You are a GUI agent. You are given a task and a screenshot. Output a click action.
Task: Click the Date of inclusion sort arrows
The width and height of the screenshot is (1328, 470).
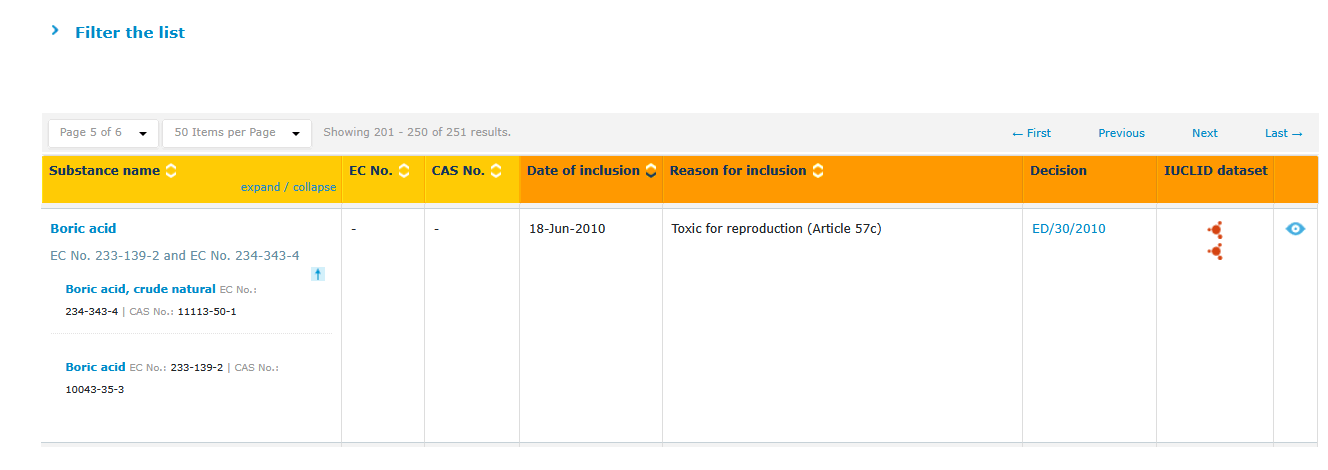(x=651, y=171)
